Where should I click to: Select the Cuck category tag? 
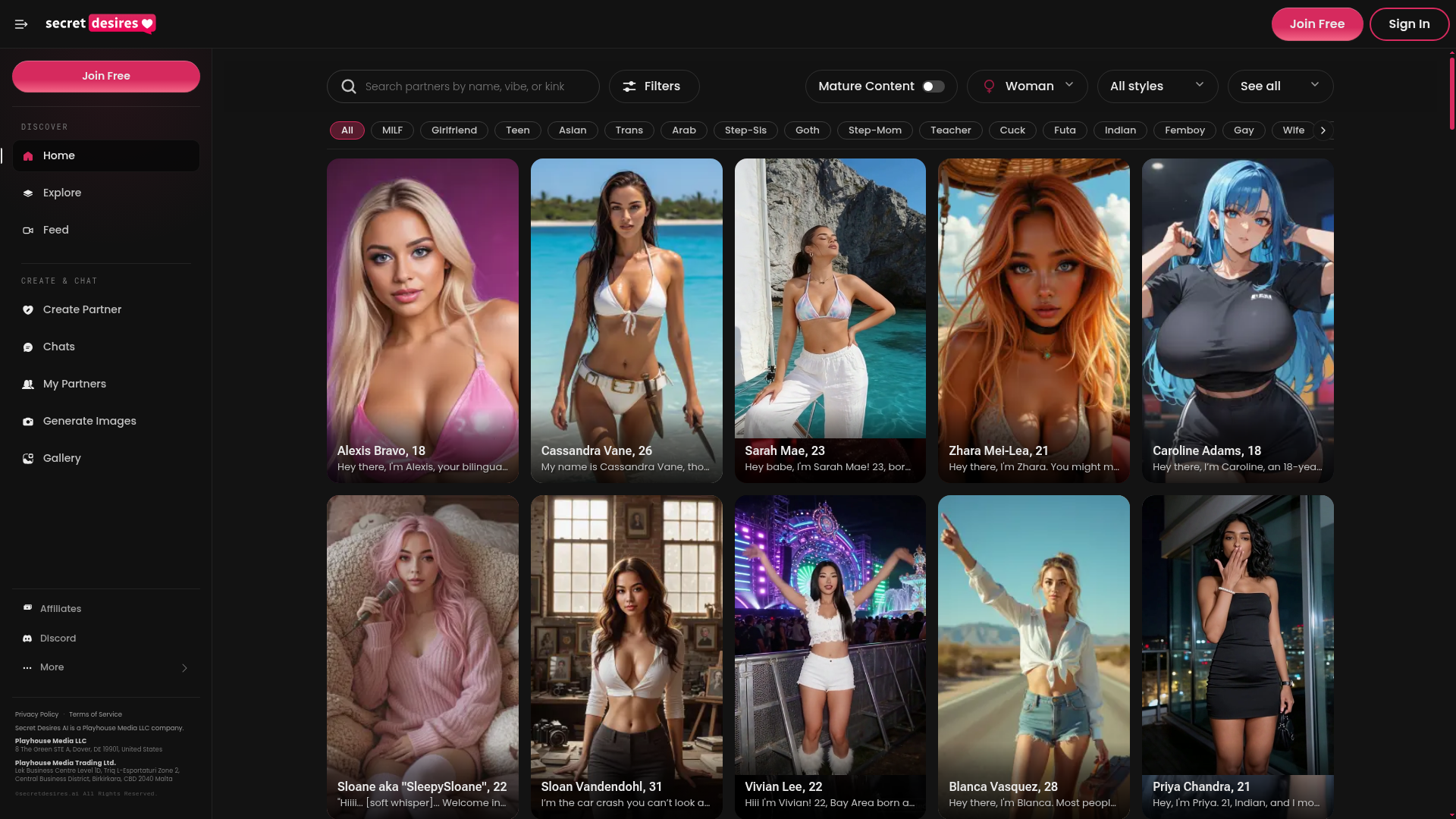1012,130
